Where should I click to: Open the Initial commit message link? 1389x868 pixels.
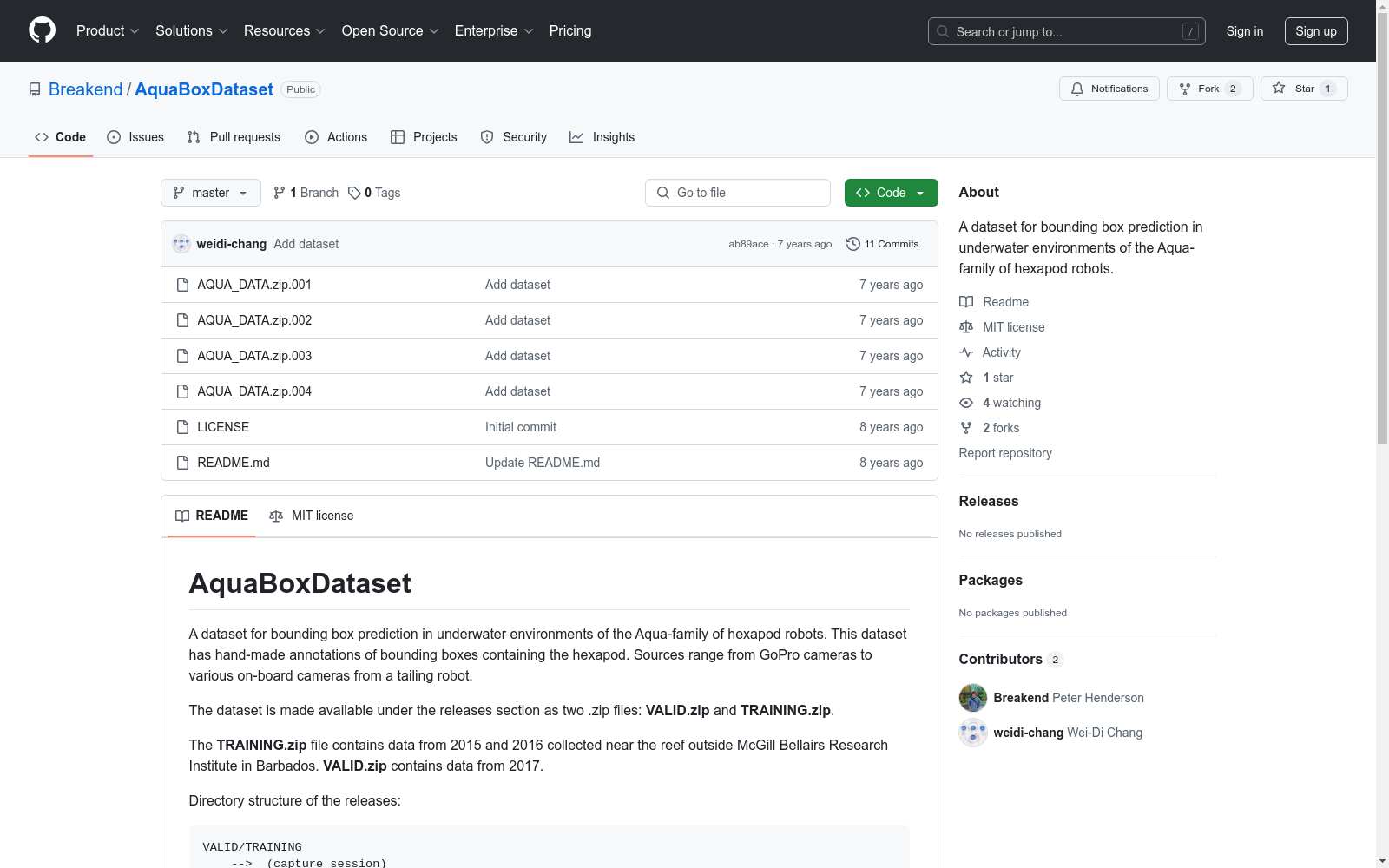[x=521, y=427]
